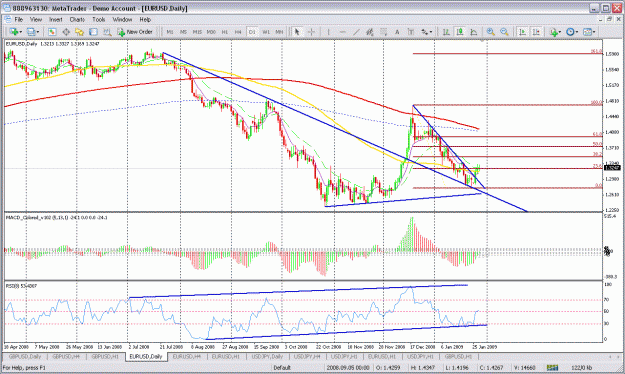Select the text tool A icon
The height and width of the screenshot is (374, 625).
click(397, 32)
